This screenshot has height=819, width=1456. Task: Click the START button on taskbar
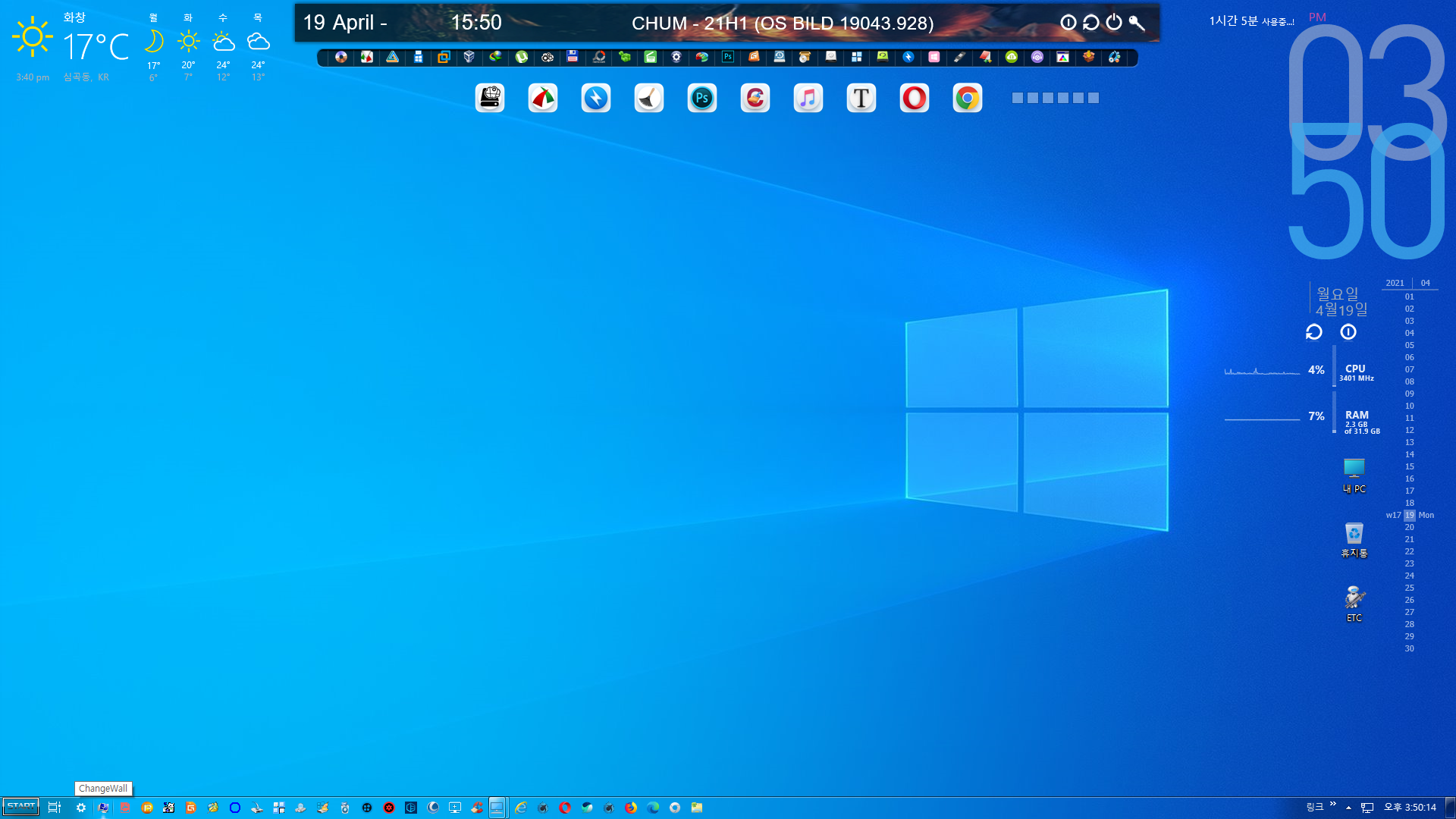pyautogui.click(x=21, y=807)
